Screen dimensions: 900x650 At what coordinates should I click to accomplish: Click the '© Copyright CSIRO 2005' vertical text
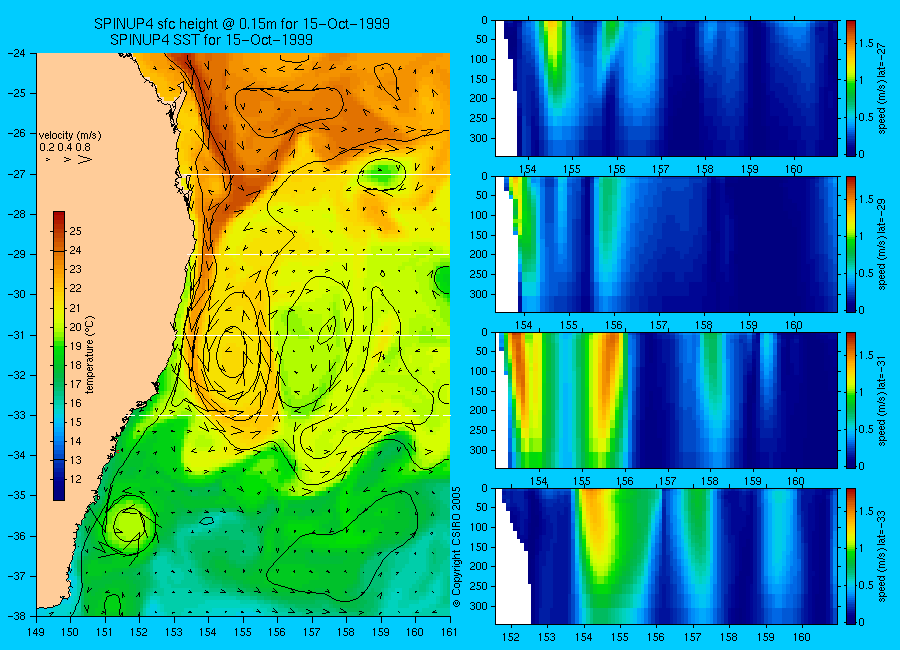pos(456,547)
